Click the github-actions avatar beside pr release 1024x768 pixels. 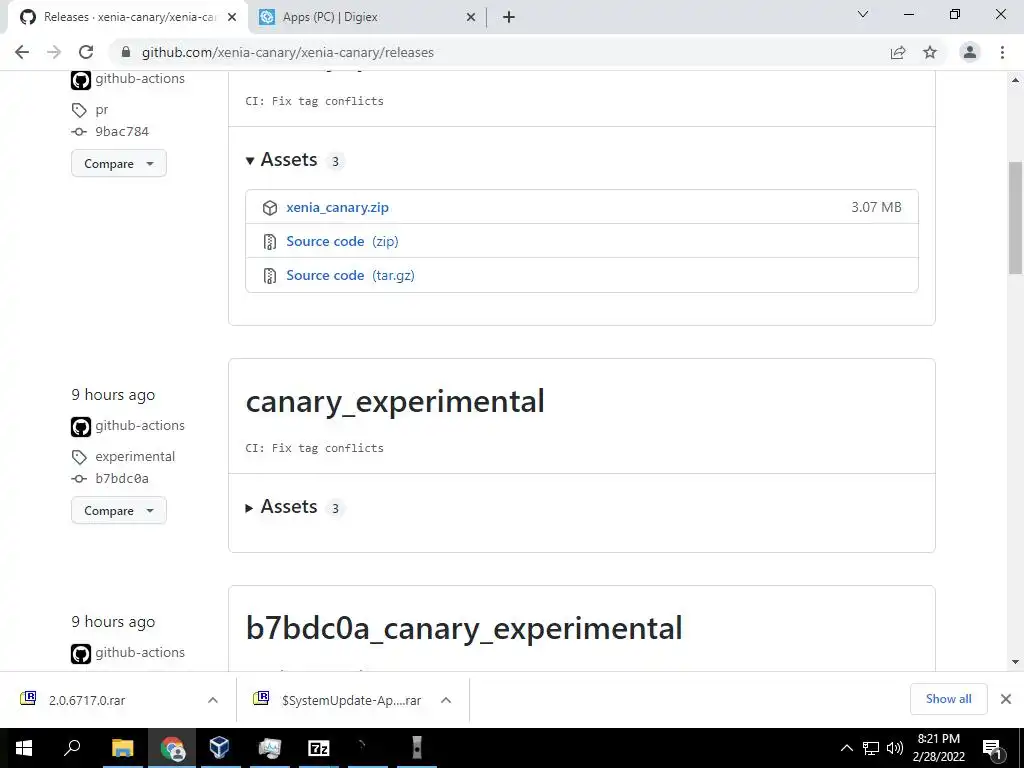point(81,80)
